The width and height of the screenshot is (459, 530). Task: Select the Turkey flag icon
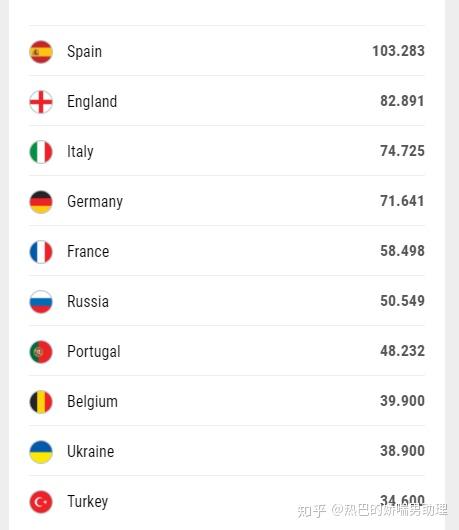click(41, 502)
